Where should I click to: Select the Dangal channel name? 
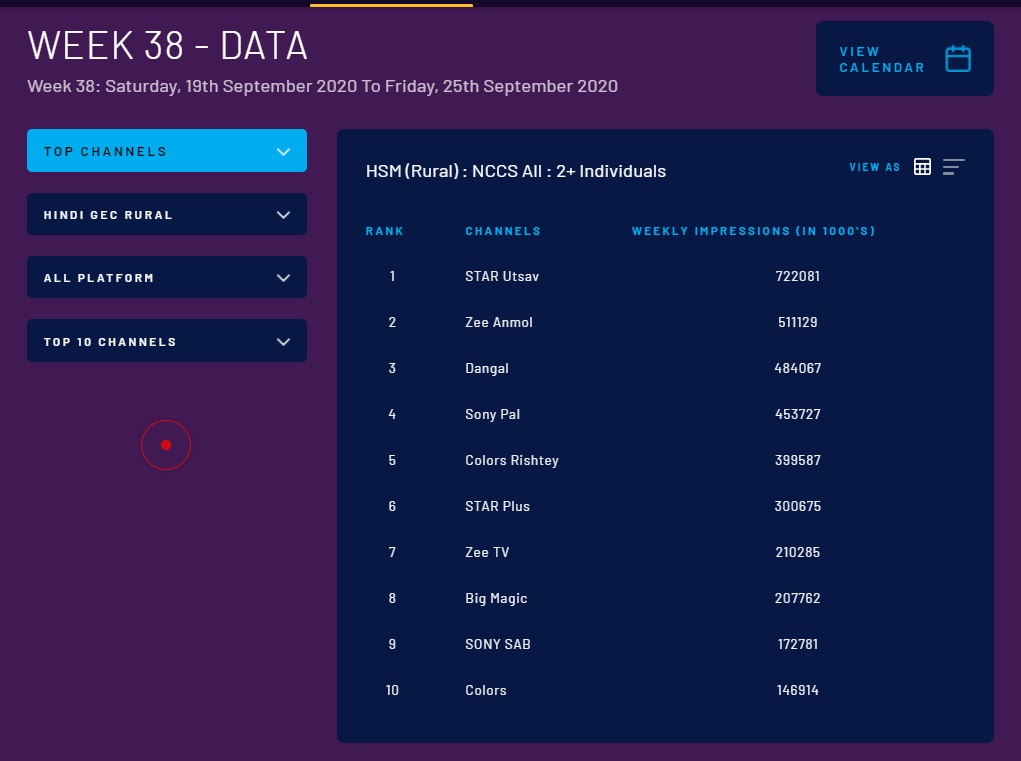(x=487, y=368)
